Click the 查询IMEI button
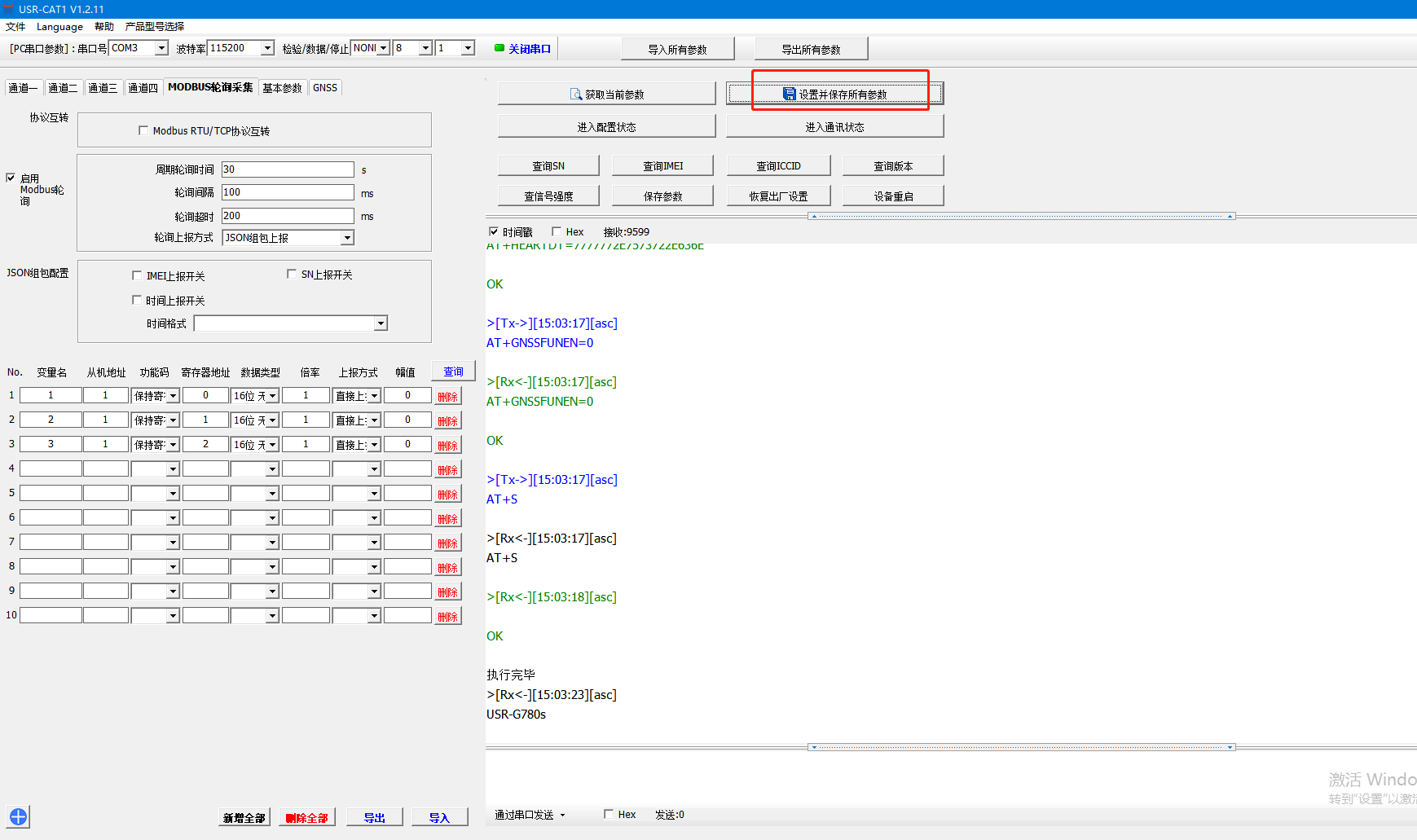The height and width of the screenshot is (840, 1417). pyautogui.click(x=662, y=166)
